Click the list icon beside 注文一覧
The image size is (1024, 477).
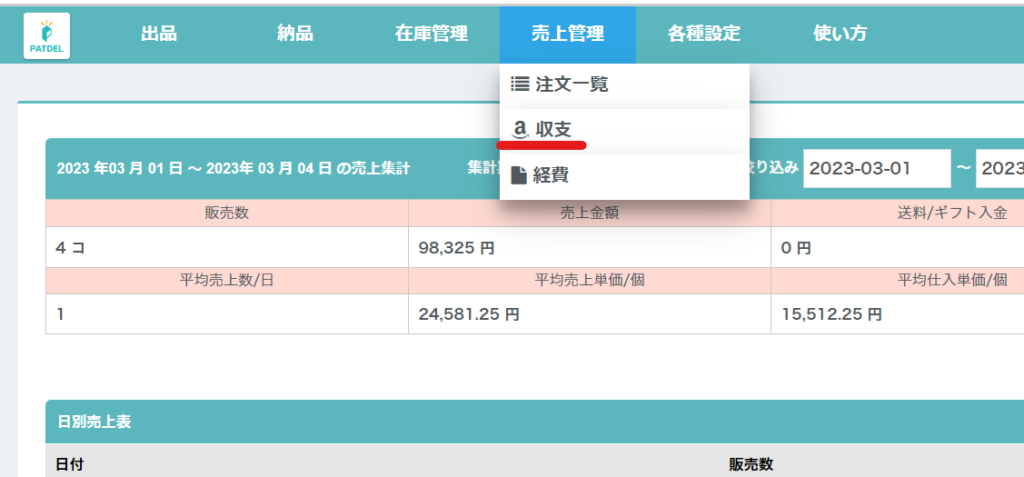pyautogui.click(x=519, y=85)
